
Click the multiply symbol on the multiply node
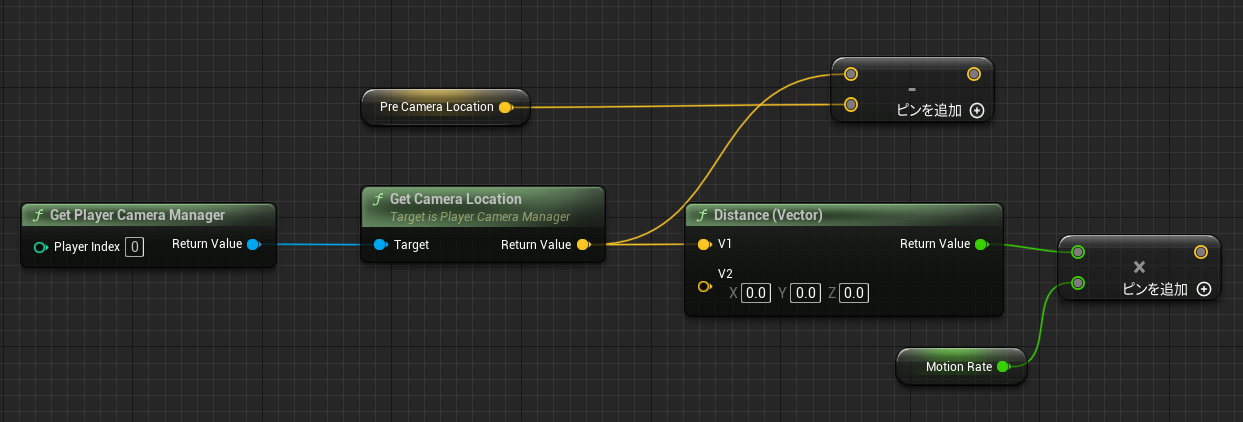click(1139, 267)
